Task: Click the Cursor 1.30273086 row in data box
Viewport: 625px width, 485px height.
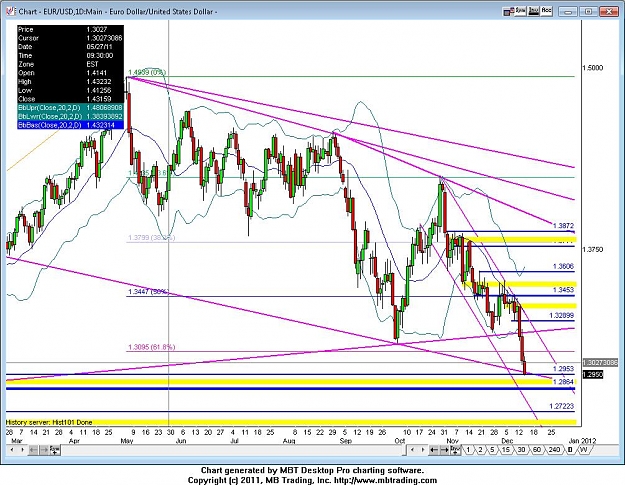Action: coord(70,38)
